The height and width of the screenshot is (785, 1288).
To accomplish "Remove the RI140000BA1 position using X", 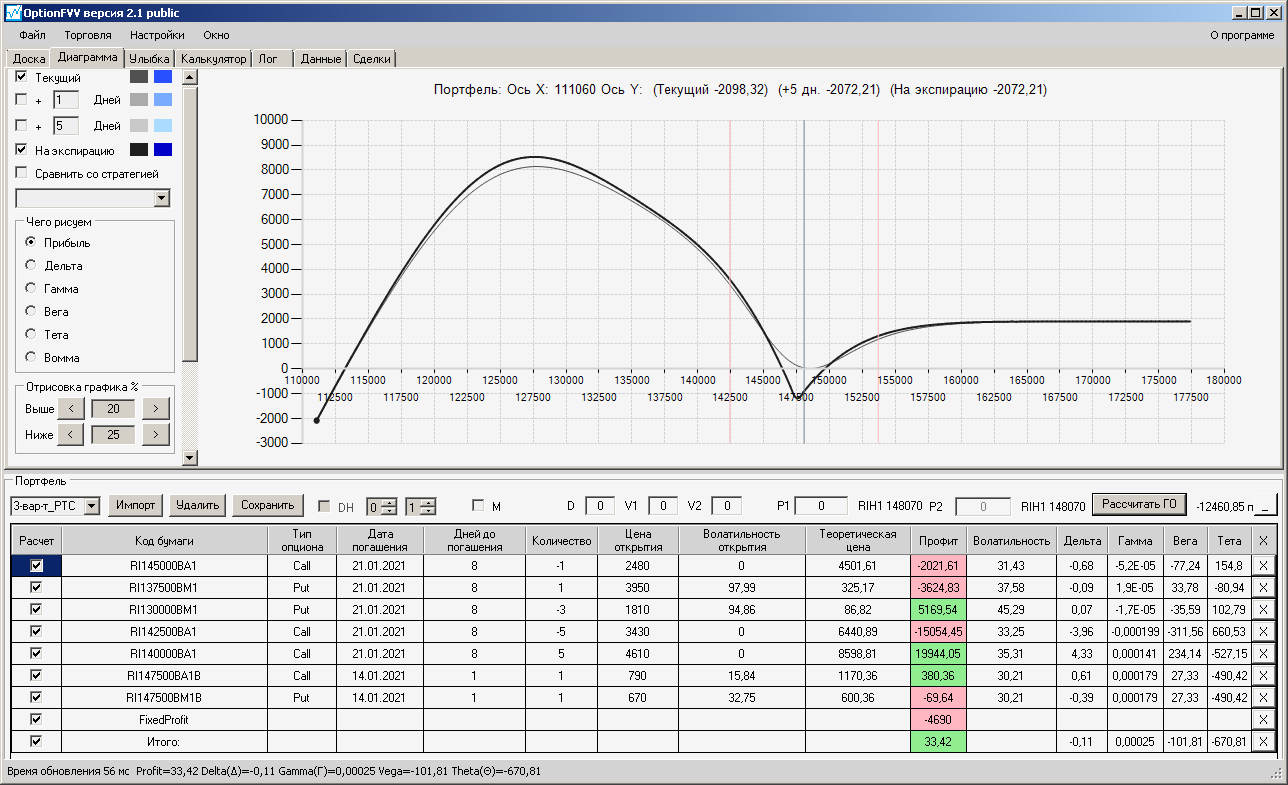I will 1262,653.
